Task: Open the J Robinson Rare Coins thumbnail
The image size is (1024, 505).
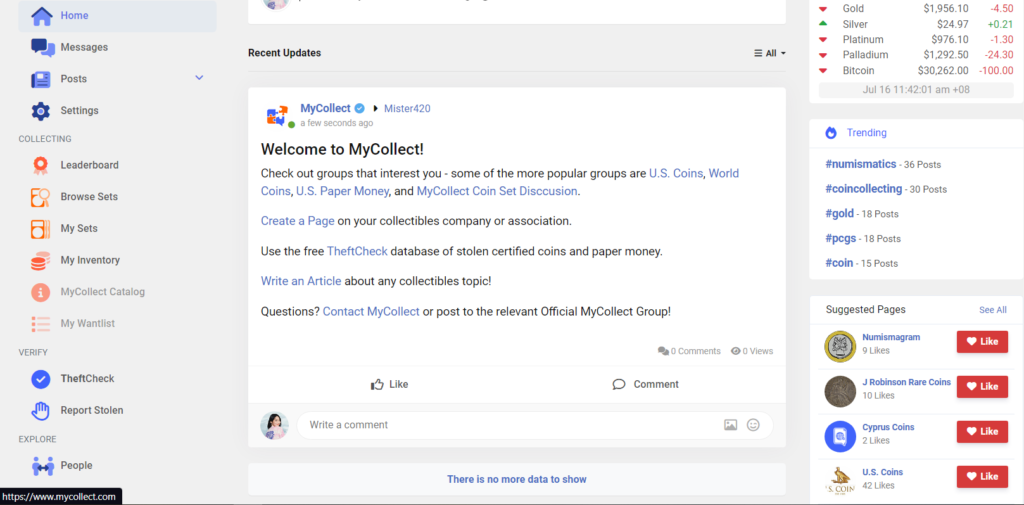Action: tap(840, 391)
